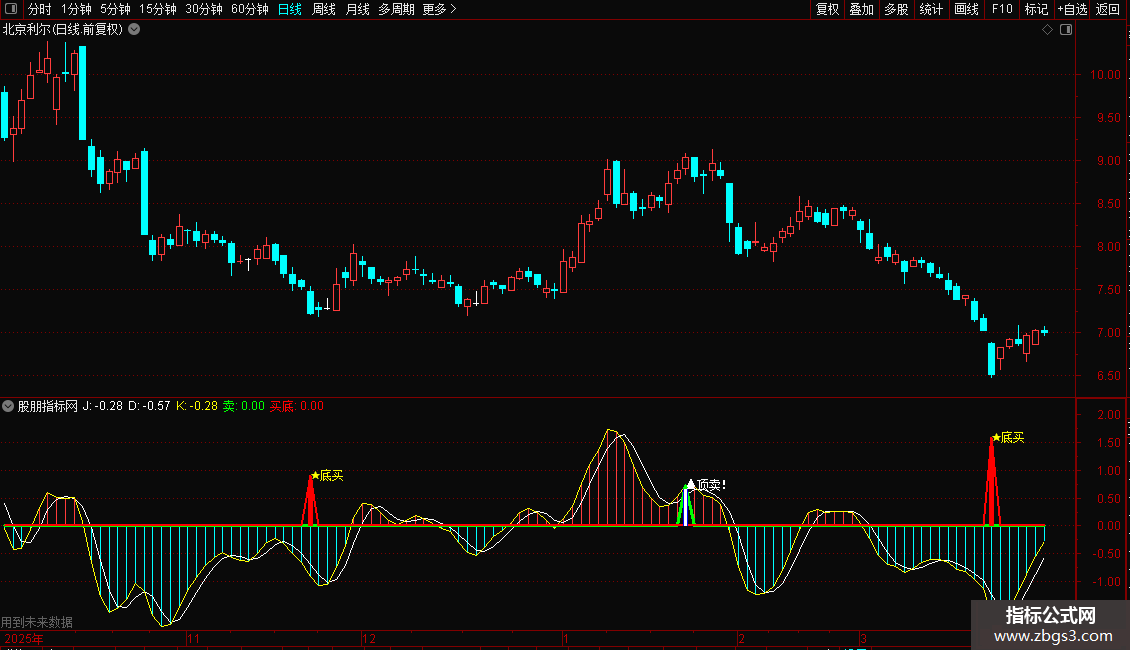
Task: Open the F10 company info
Action: tap(1002, 9)
